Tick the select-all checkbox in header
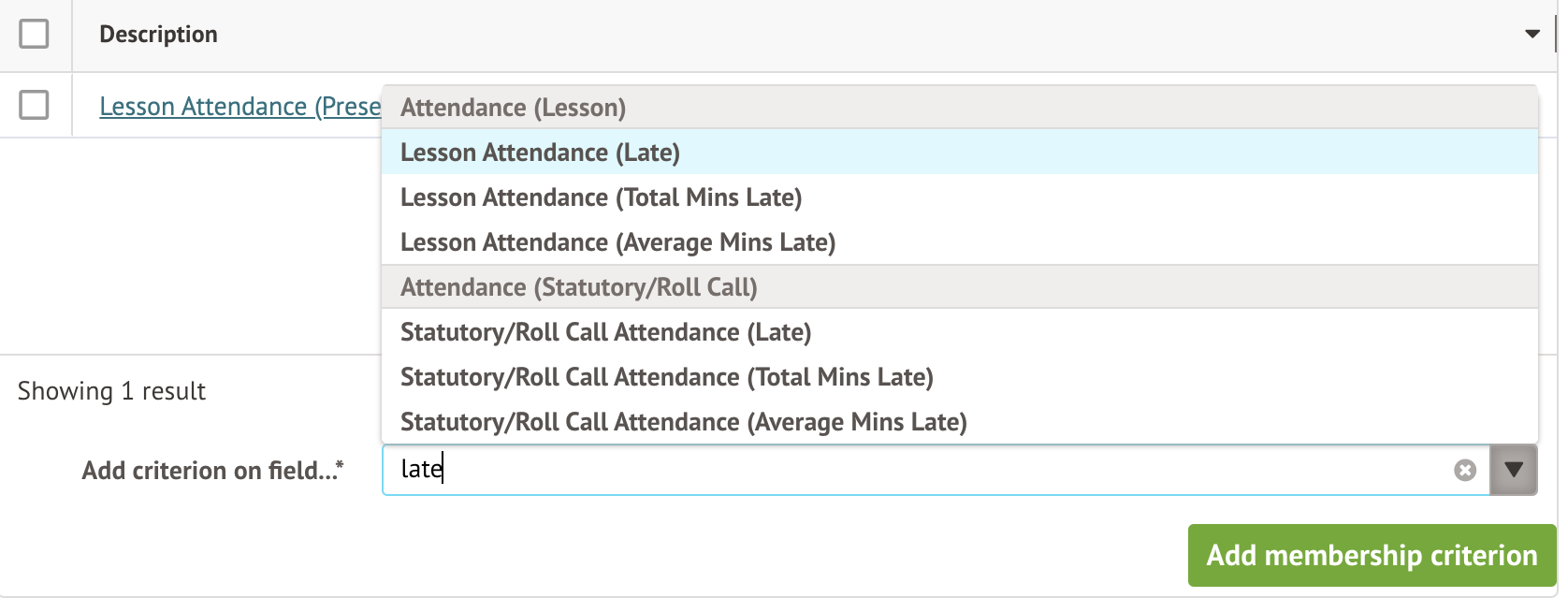 pos(35,35)
